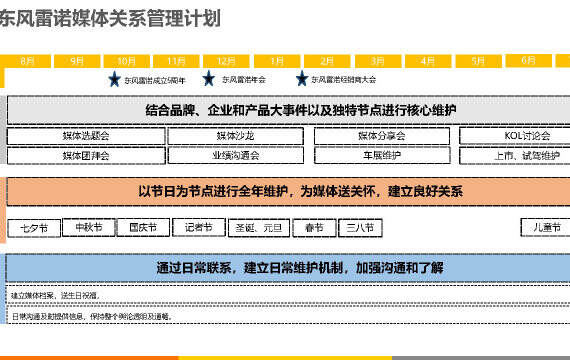Click the star icon beside 东风雷诺年会
Viewport: 570px width, 360px height.
tap(209, 79)
